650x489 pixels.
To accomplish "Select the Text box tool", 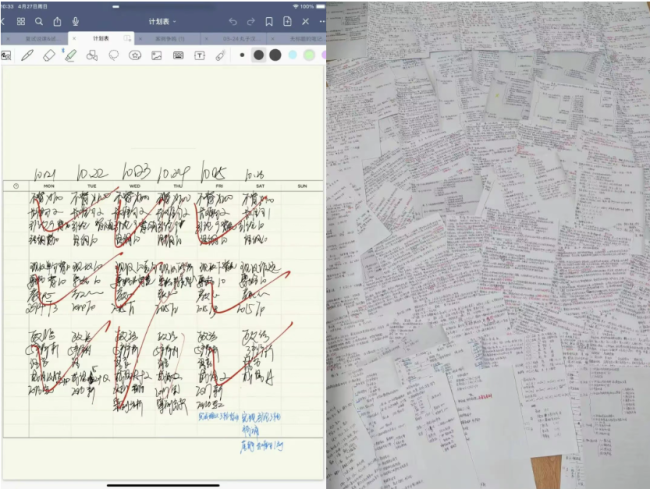I will pyautogui.click(x=199, y=56).
